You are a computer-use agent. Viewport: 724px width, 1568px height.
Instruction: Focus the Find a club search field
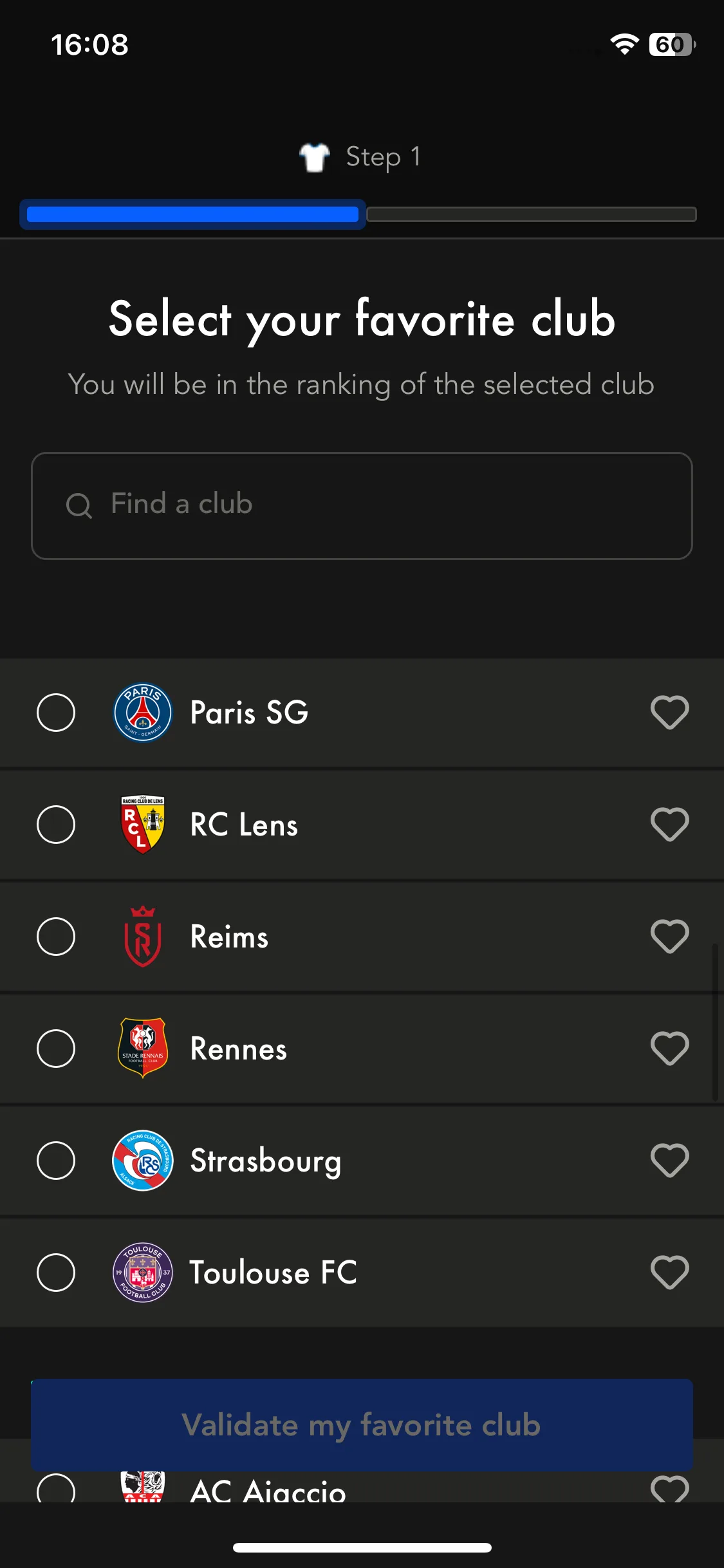[x=362, y=506]
